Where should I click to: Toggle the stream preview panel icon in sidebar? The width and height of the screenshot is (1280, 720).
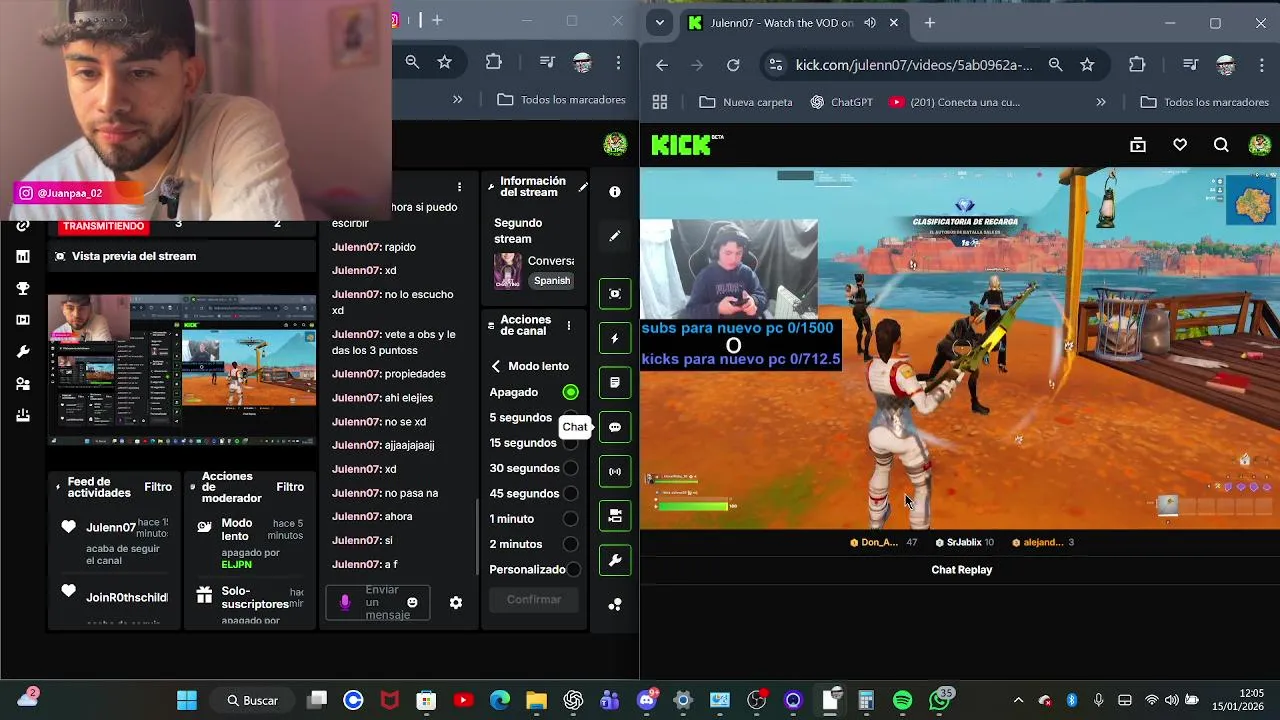(615, 294)
